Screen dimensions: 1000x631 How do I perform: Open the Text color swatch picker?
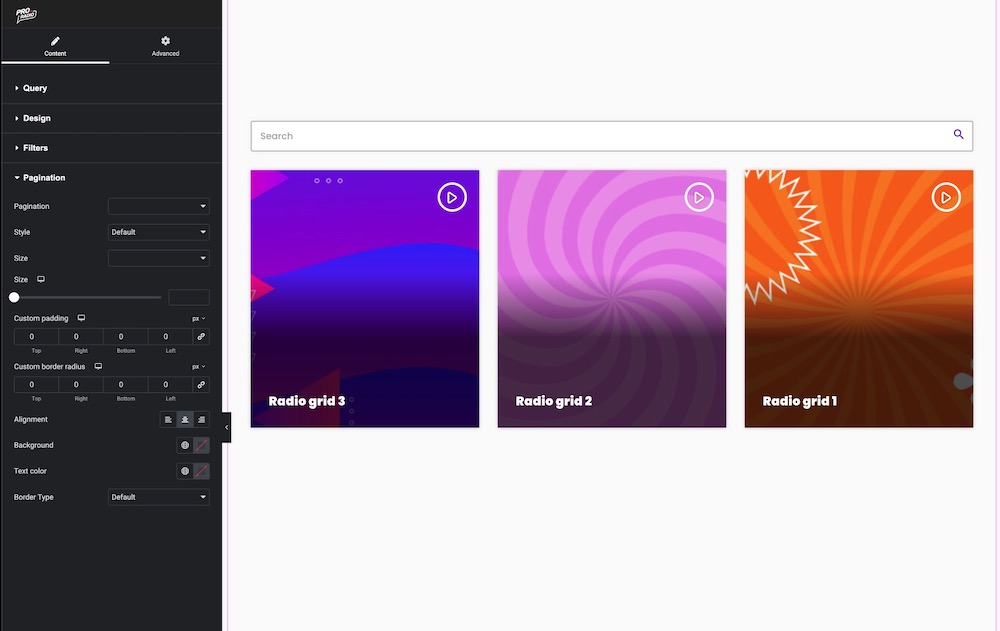pyautogui.click(x=201, y=471)
